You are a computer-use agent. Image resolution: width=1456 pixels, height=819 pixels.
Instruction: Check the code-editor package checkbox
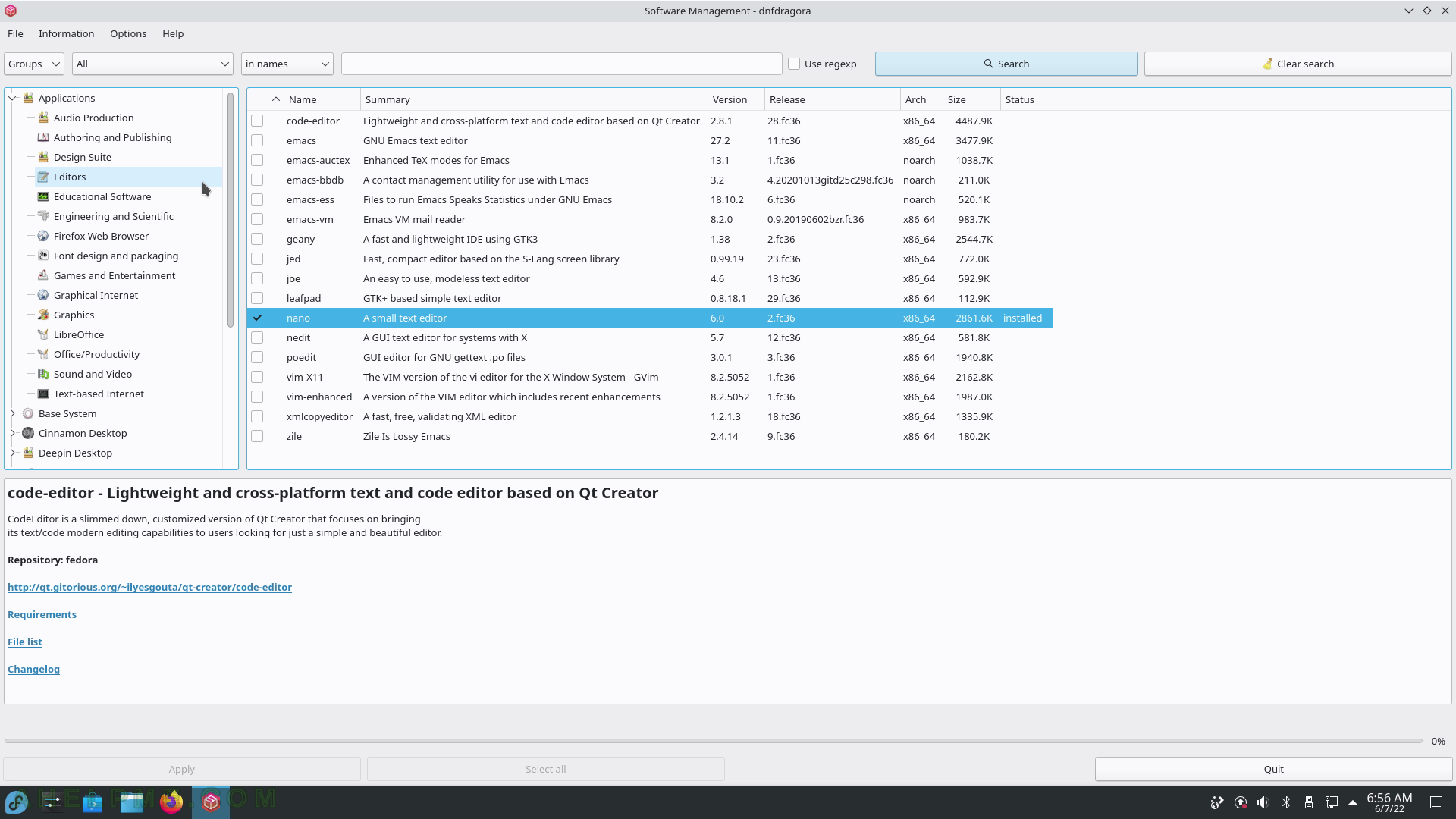point(257,121)
